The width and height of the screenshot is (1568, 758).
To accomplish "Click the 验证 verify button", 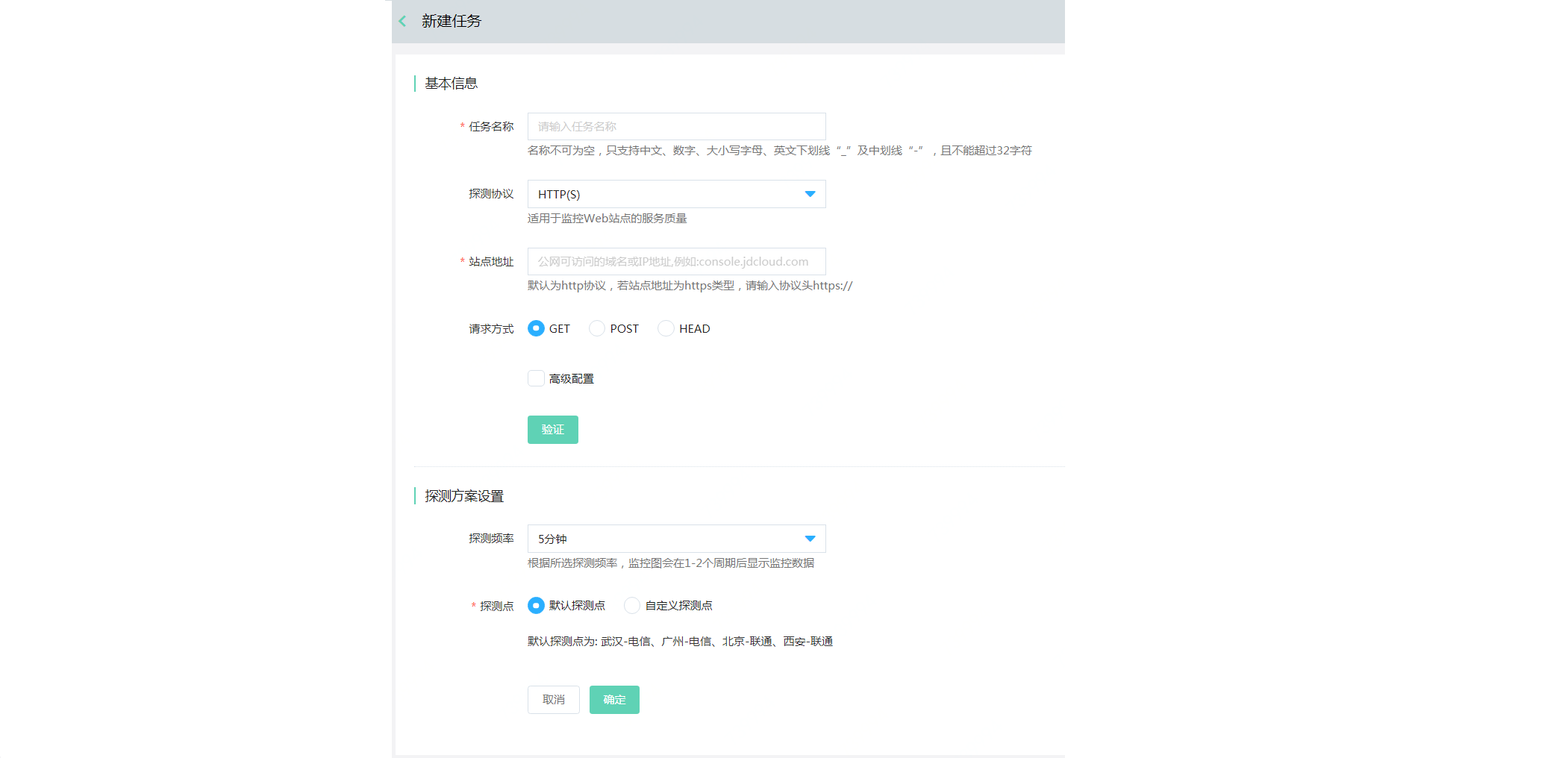I will click(552, 430).
